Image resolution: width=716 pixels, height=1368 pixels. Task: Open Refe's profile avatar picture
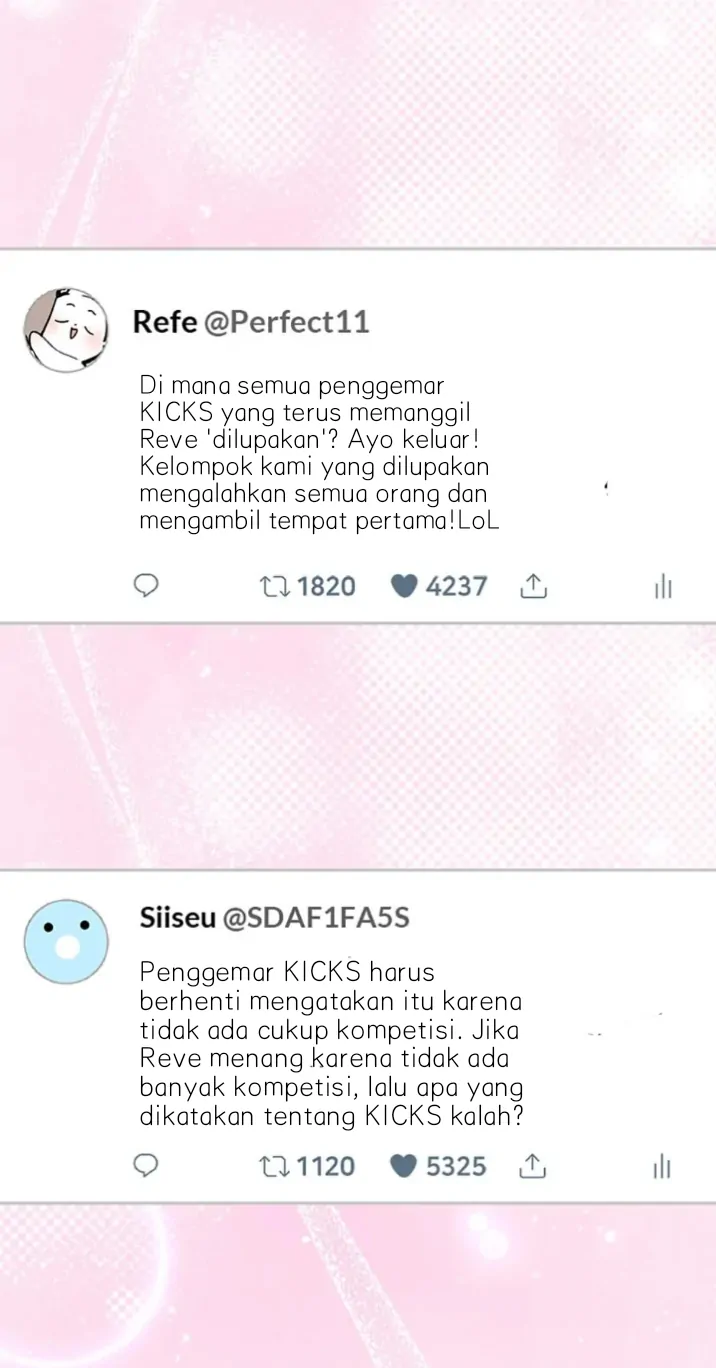[x=66, y=330]
